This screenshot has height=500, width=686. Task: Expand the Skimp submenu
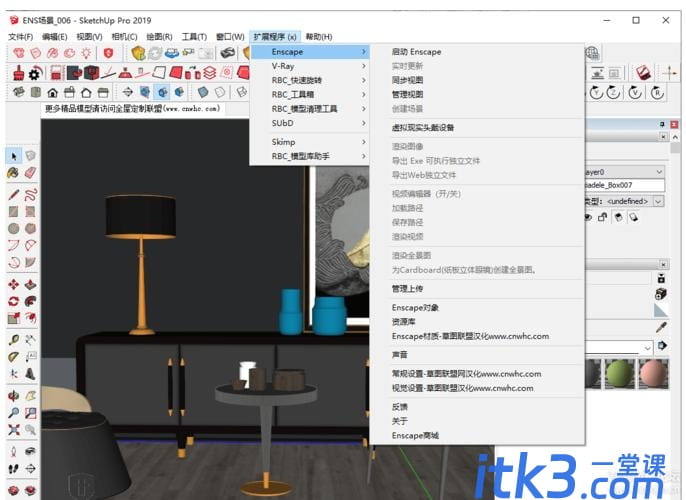310,142
